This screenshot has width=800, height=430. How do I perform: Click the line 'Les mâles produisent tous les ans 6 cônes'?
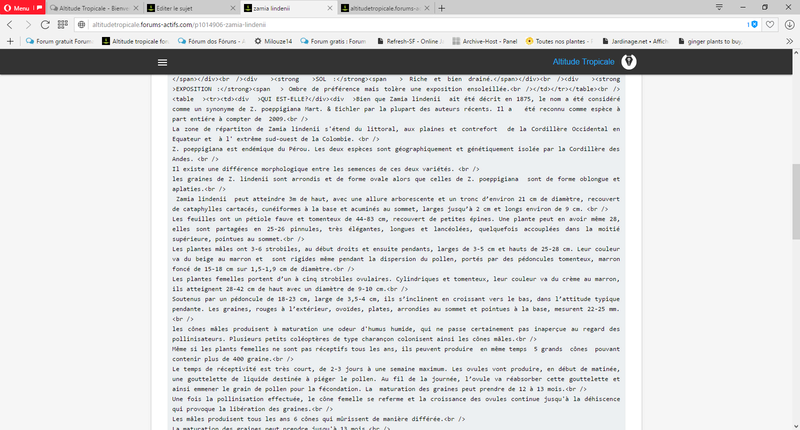coord(318,419)
